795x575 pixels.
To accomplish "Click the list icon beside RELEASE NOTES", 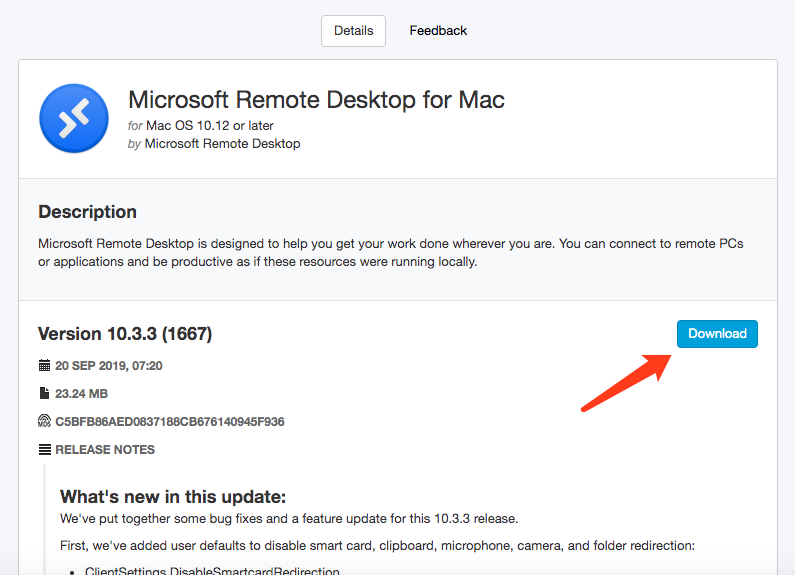I will point(45,449).
